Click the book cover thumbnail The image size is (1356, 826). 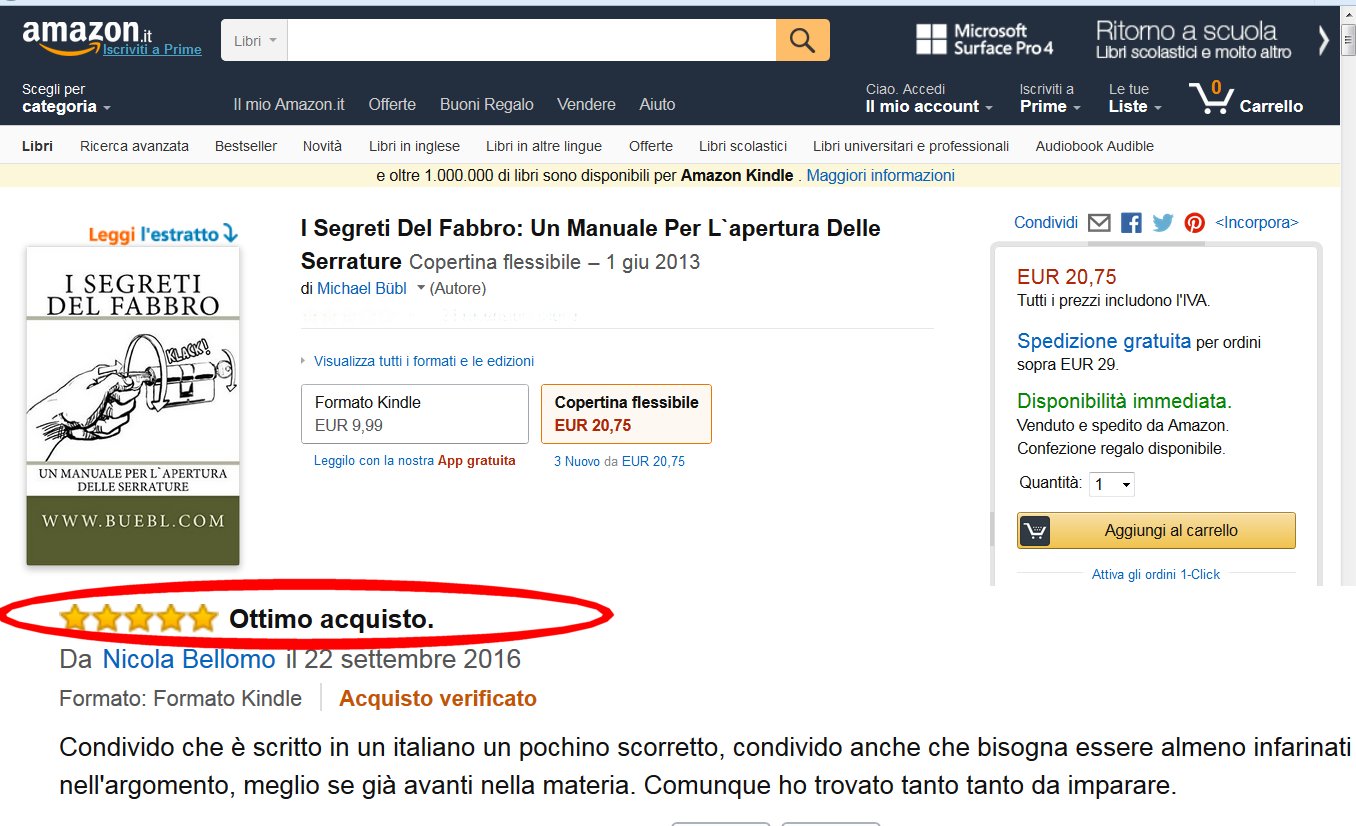point(133,406)
